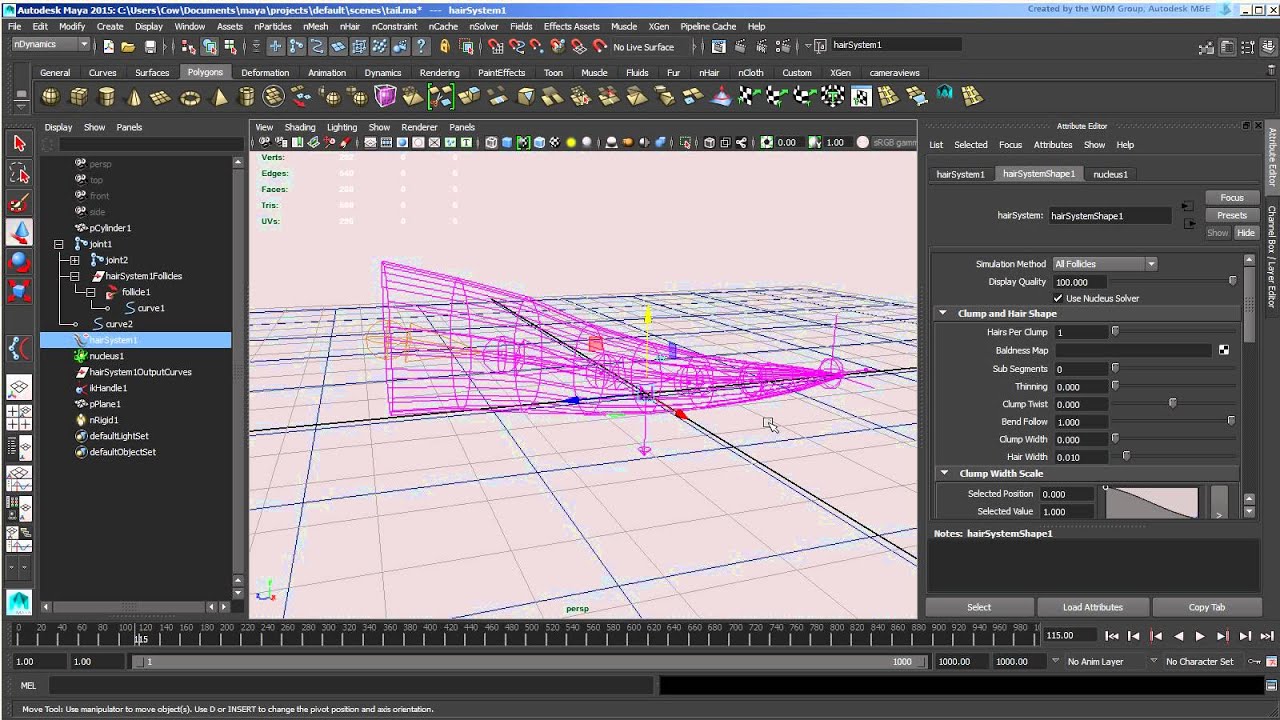
Task: Create a polygon cube from the shelf
Action: pos(78,97)
